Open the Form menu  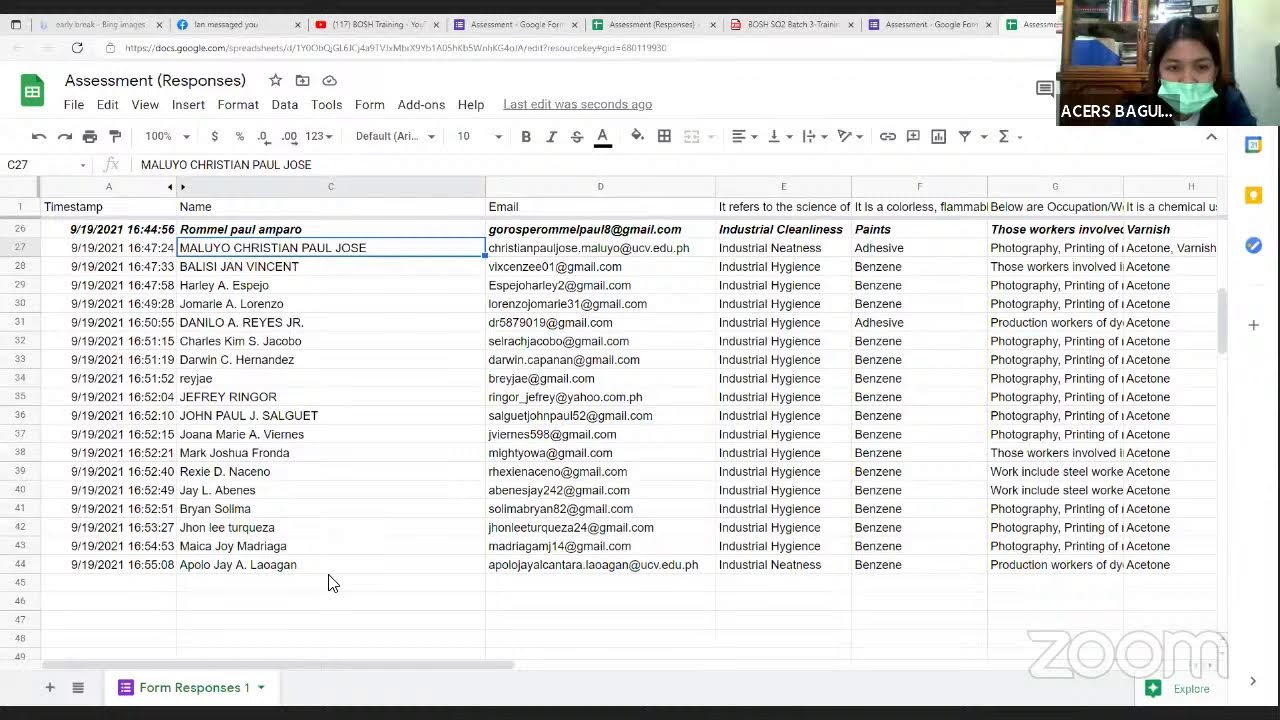coord(369,104)
